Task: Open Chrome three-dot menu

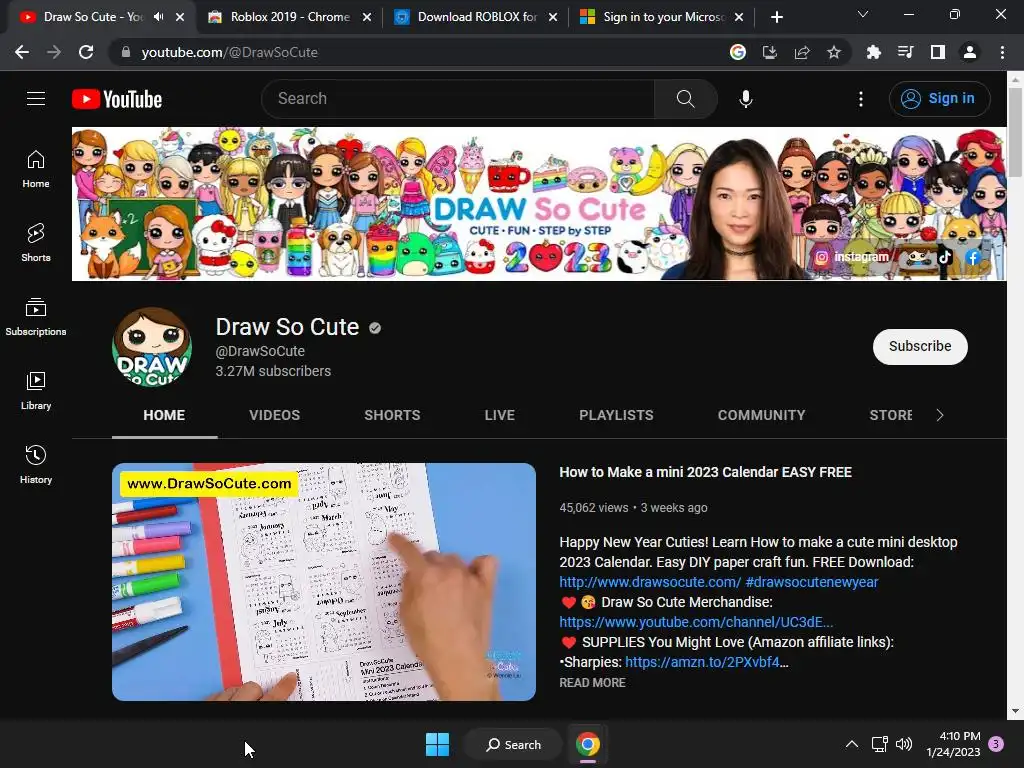Action: click(x=1002, y=52)
